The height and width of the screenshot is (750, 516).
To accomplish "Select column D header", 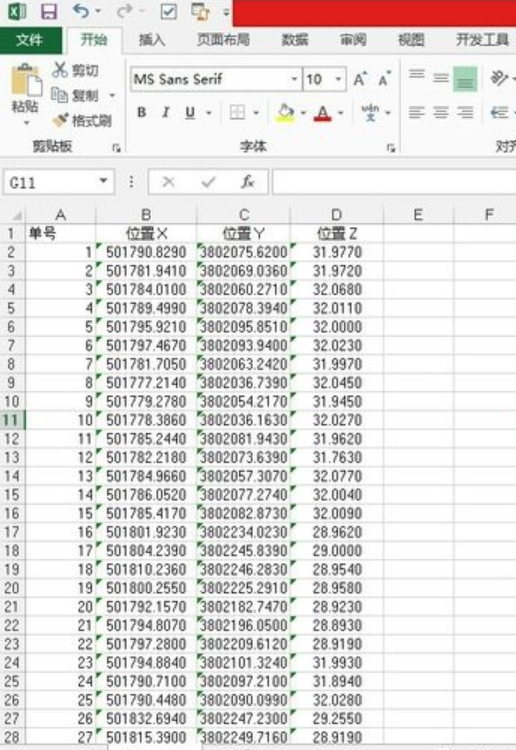I will (x=336, y=215).
